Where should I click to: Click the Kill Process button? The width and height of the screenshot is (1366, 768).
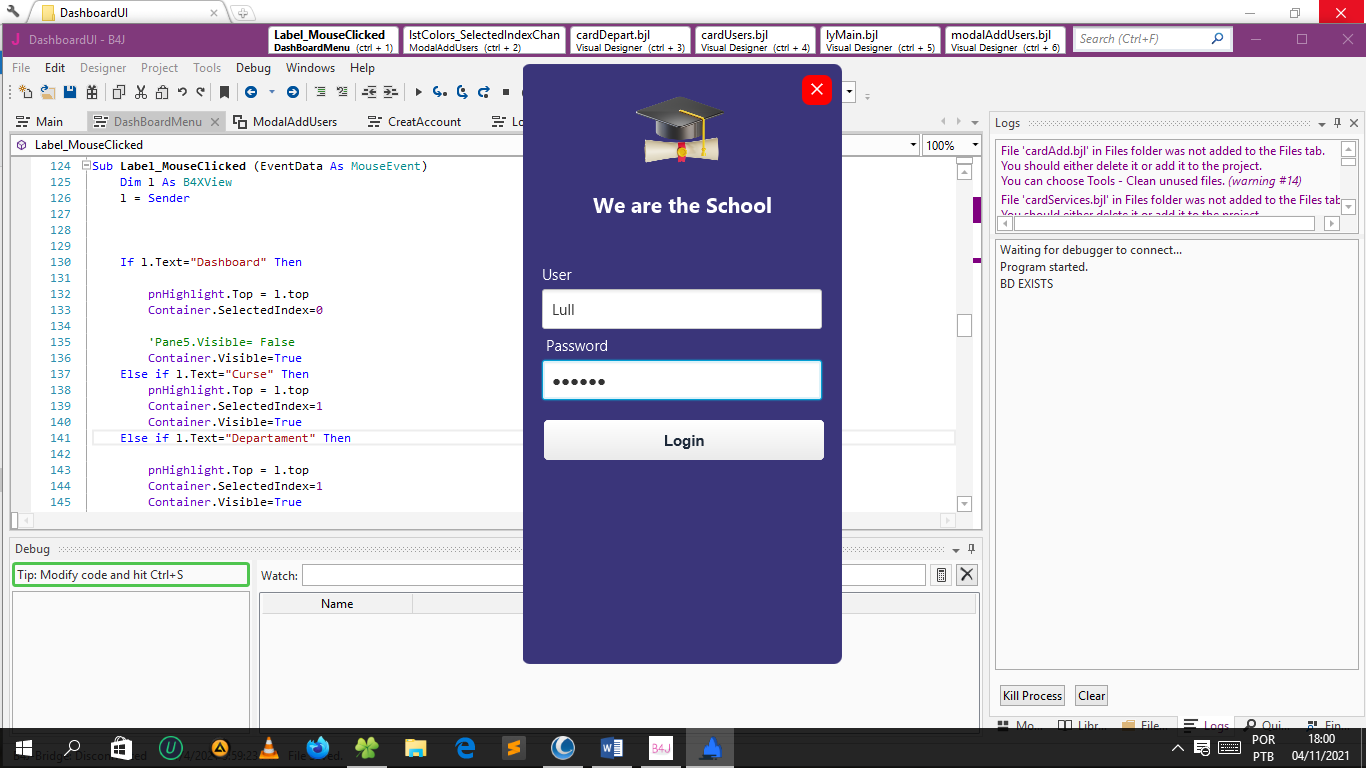(1032, 696)
